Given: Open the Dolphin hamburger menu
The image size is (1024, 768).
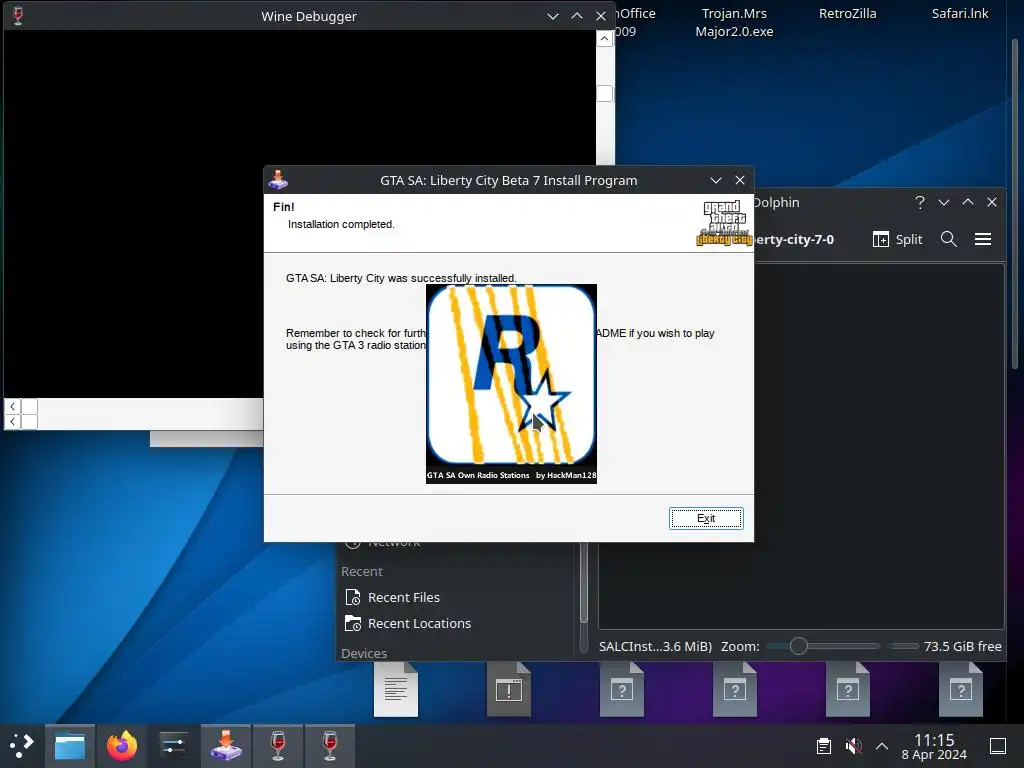Looking at the screenshot, I should tap(983, 239).
